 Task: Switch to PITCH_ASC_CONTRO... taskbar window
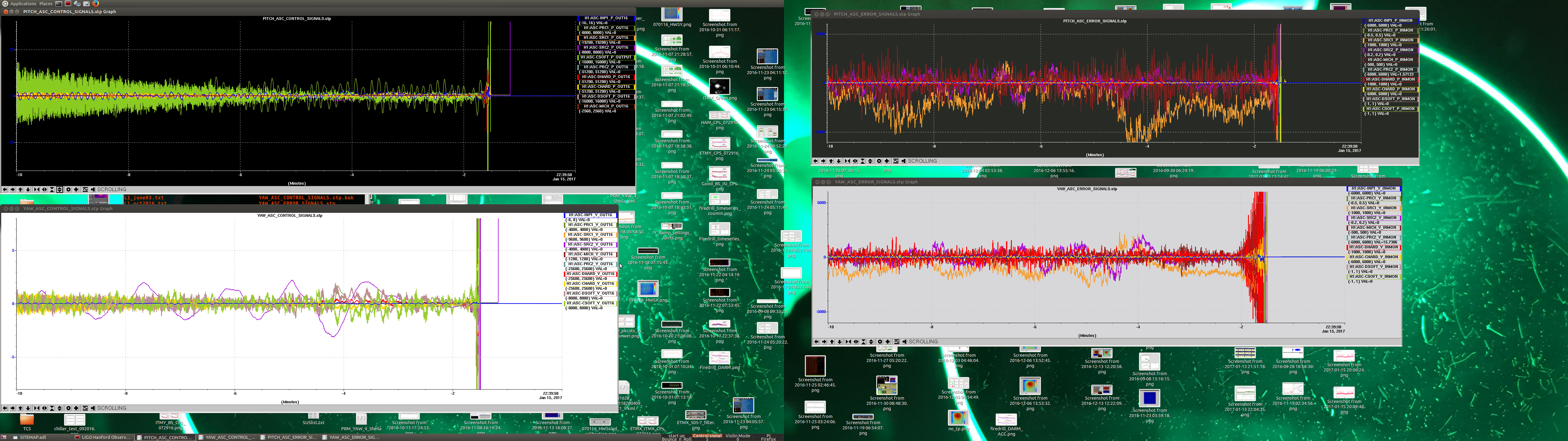(164, 437)
